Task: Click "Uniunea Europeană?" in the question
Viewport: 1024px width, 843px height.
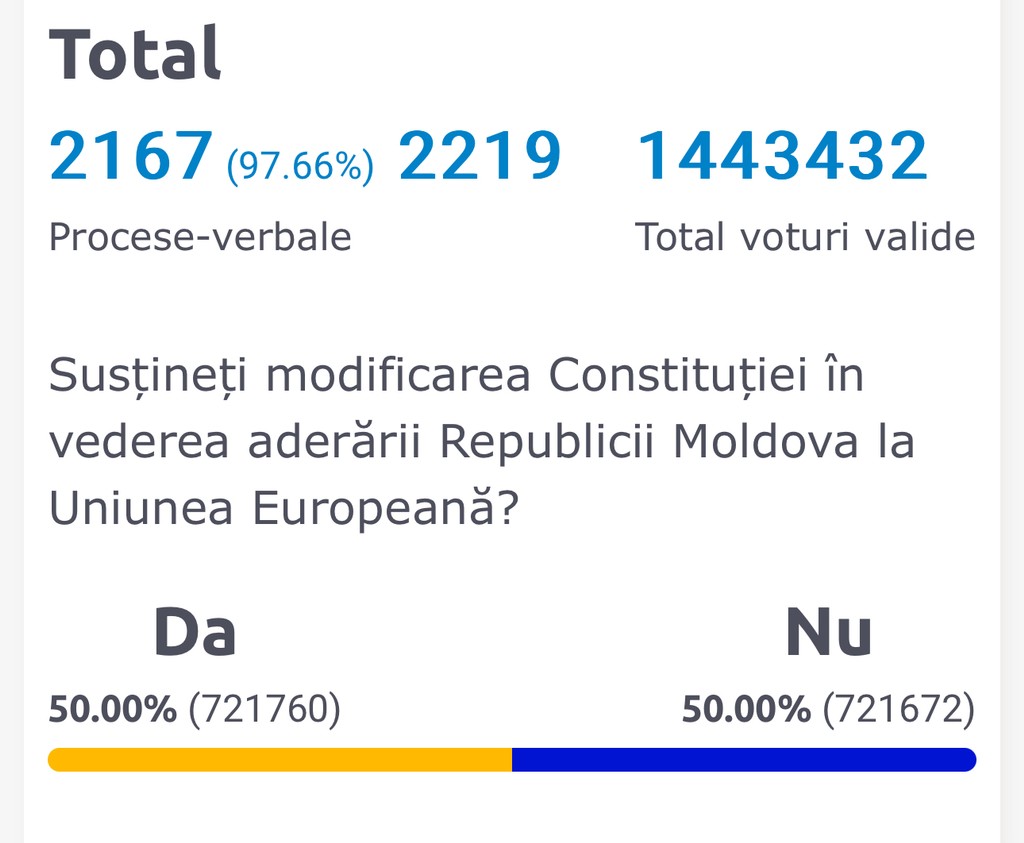Action: [x=283, y=508]
